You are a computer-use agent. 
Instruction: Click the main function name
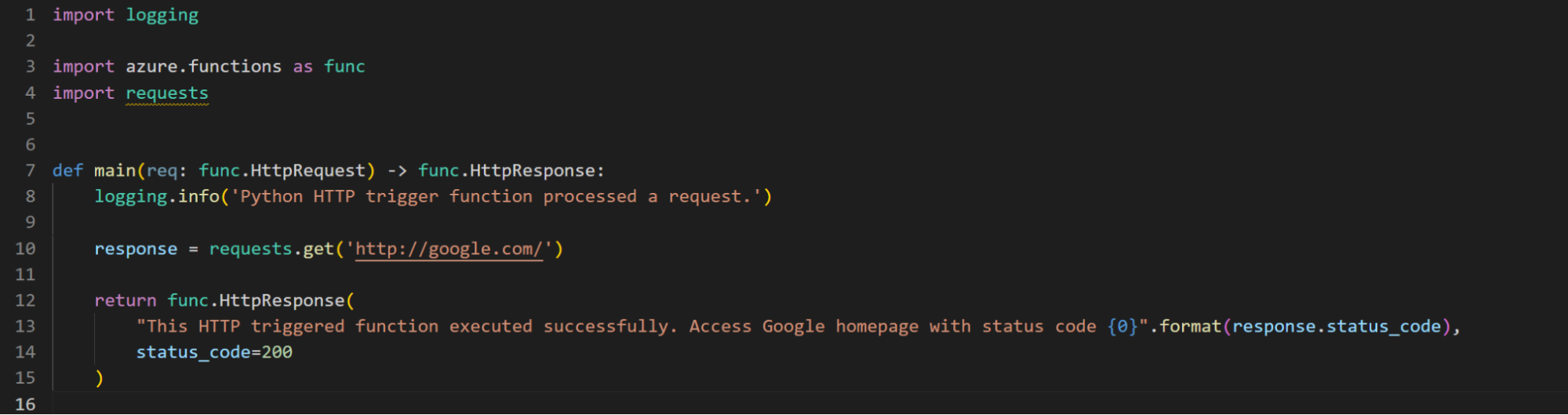coord(115,171)
